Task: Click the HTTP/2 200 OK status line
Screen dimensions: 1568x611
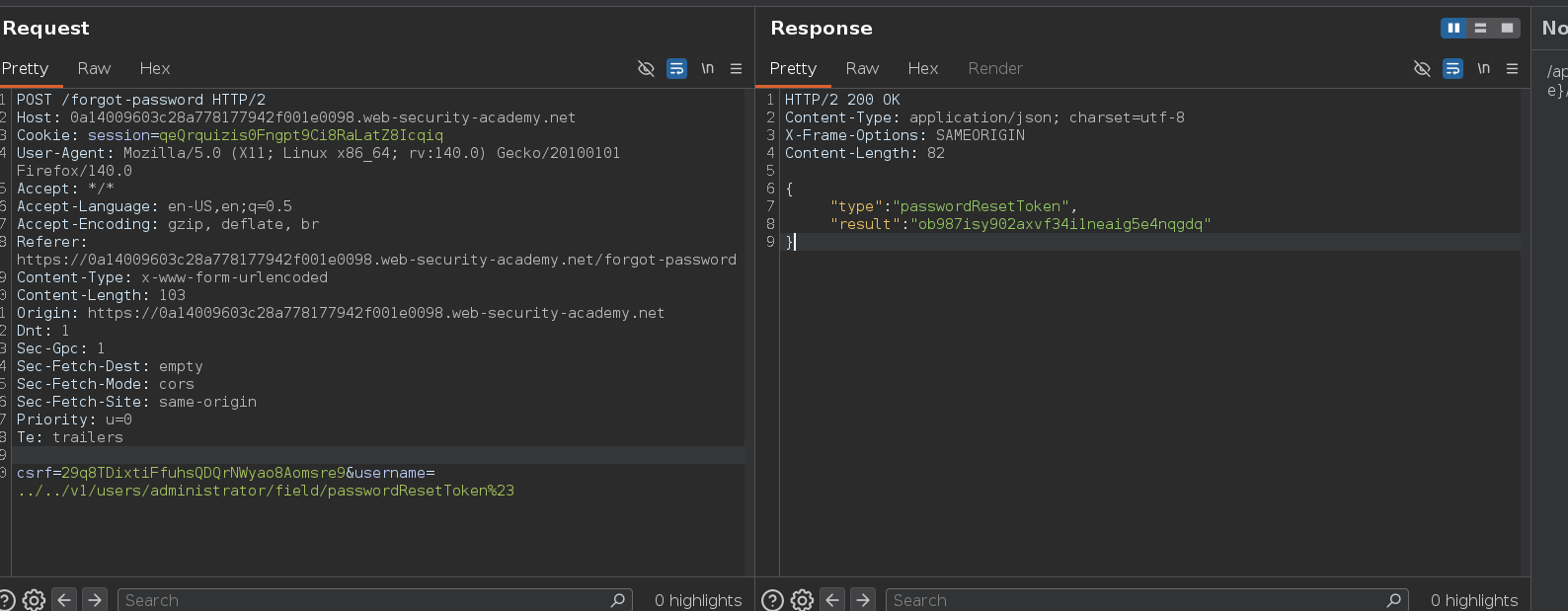Action: pos(842,100)
